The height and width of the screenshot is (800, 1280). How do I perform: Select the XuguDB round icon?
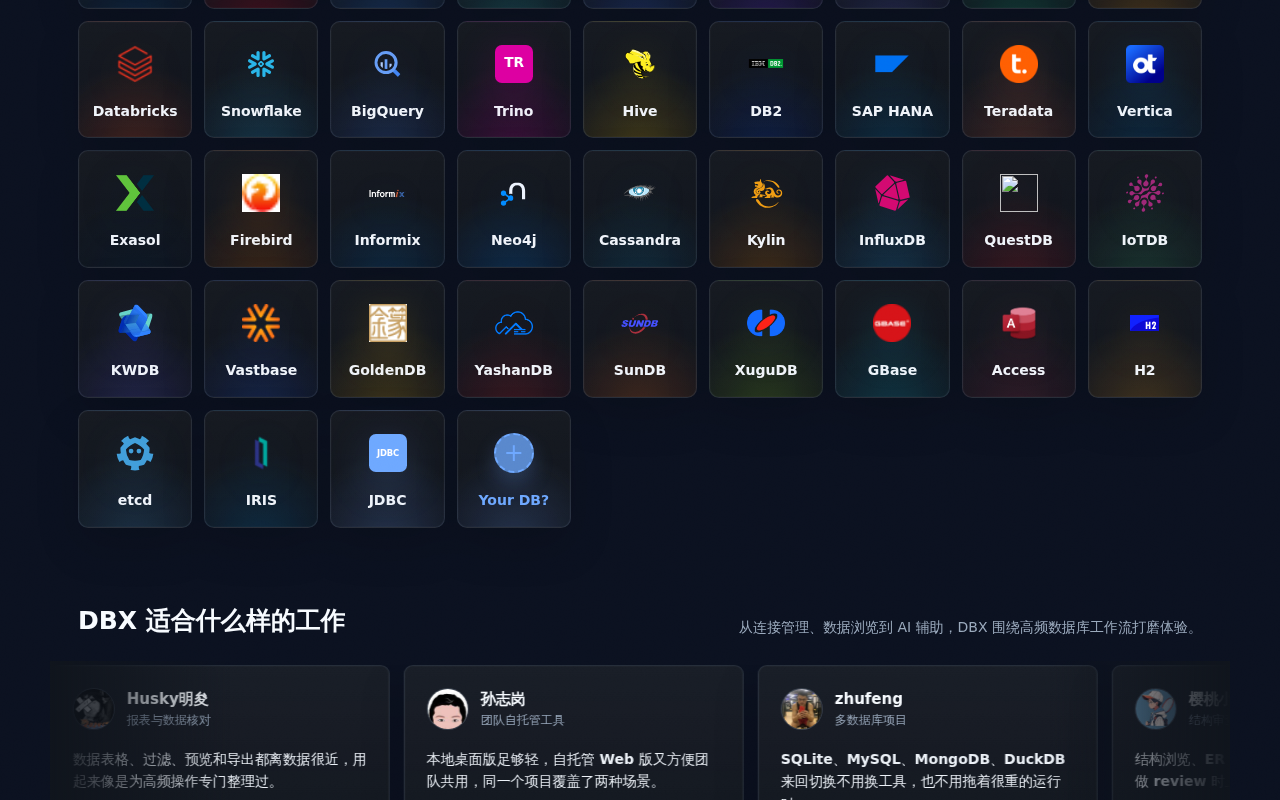click(766, 323)
